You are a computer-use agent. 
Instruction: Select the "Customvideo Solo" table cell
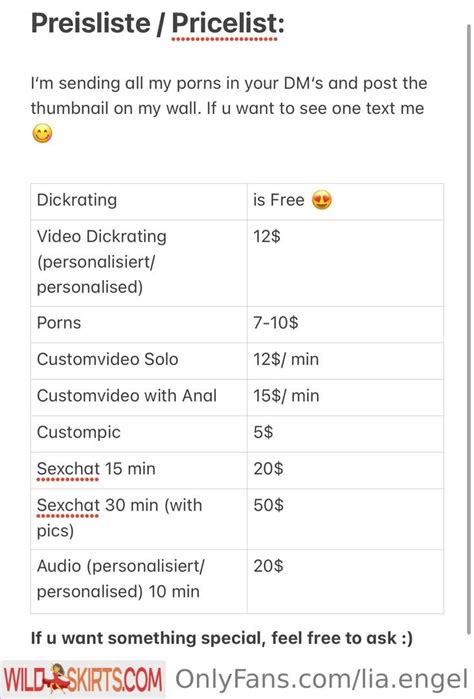click(139, 361)
